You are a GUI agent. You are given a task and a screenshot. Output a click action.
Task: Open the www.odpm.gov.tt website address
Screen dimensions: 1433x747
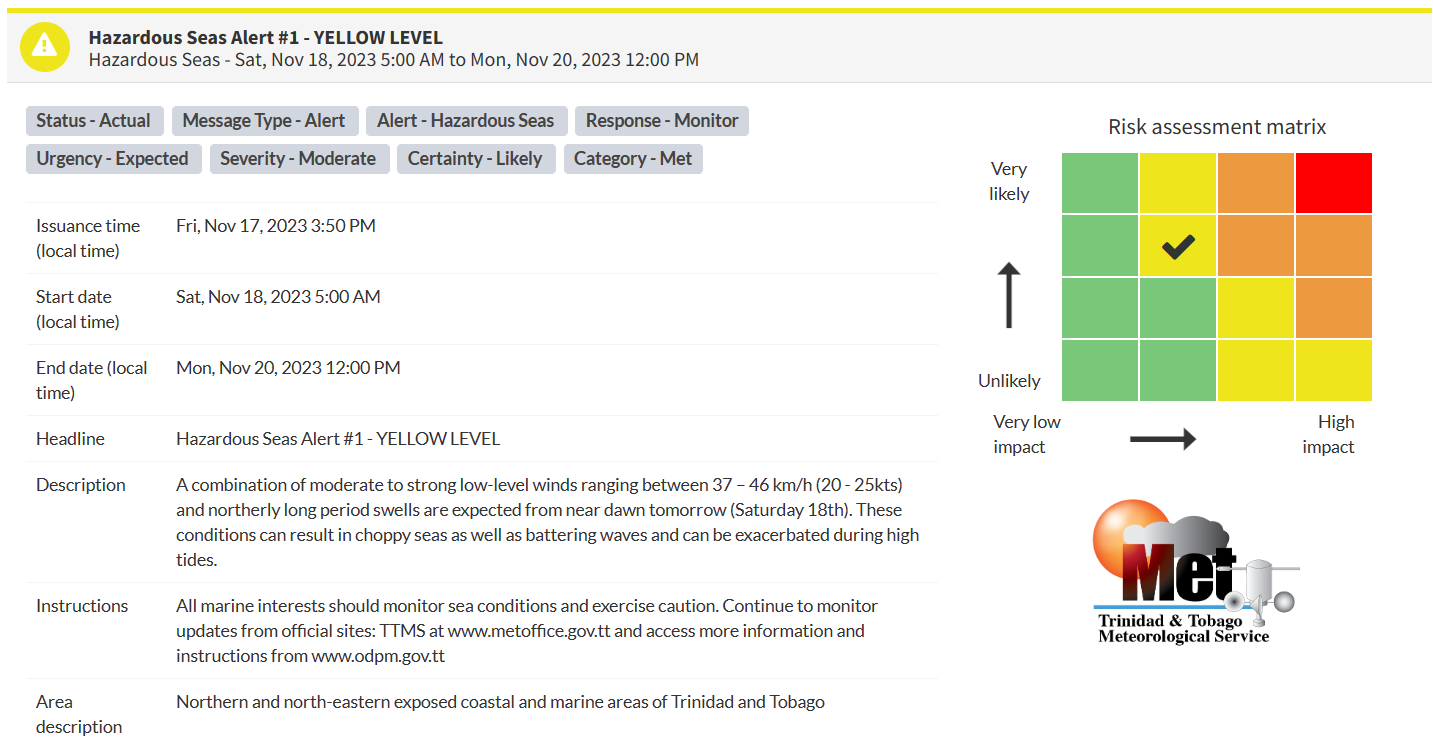pyautogui.click(x=378, y=656)
